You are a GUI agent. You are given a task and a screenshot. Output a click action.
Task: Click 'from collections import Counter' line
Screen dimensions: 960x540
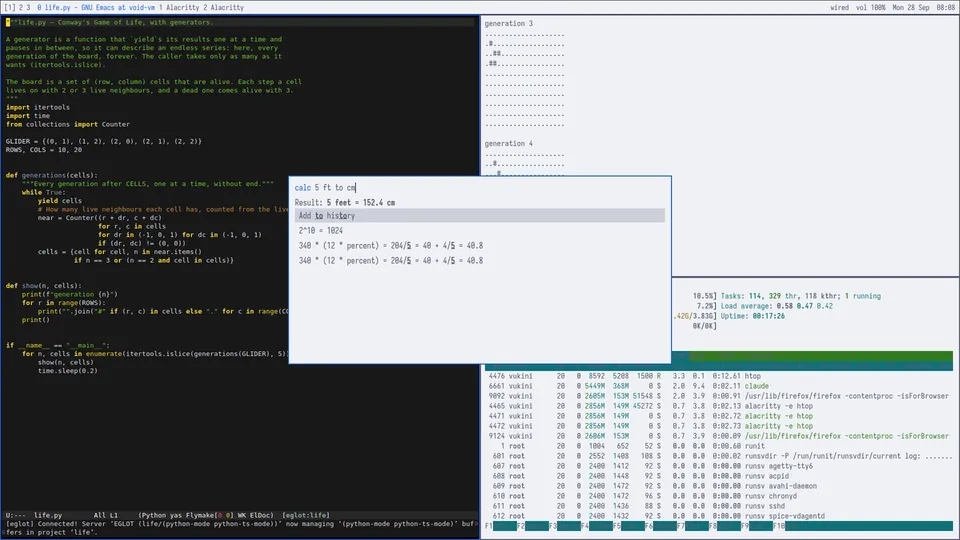pos(67,124)
